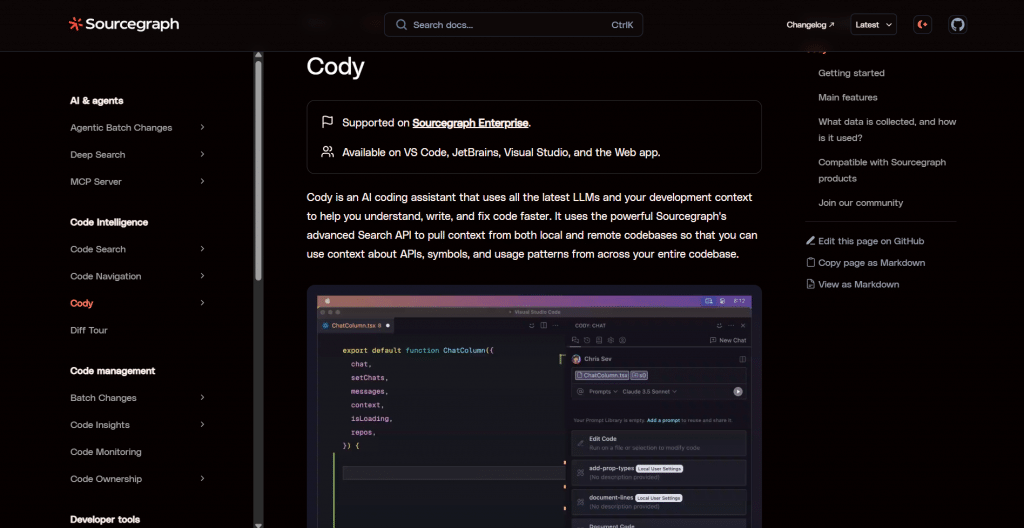Click the sidebar scroll up arrow

coord(259,55)
